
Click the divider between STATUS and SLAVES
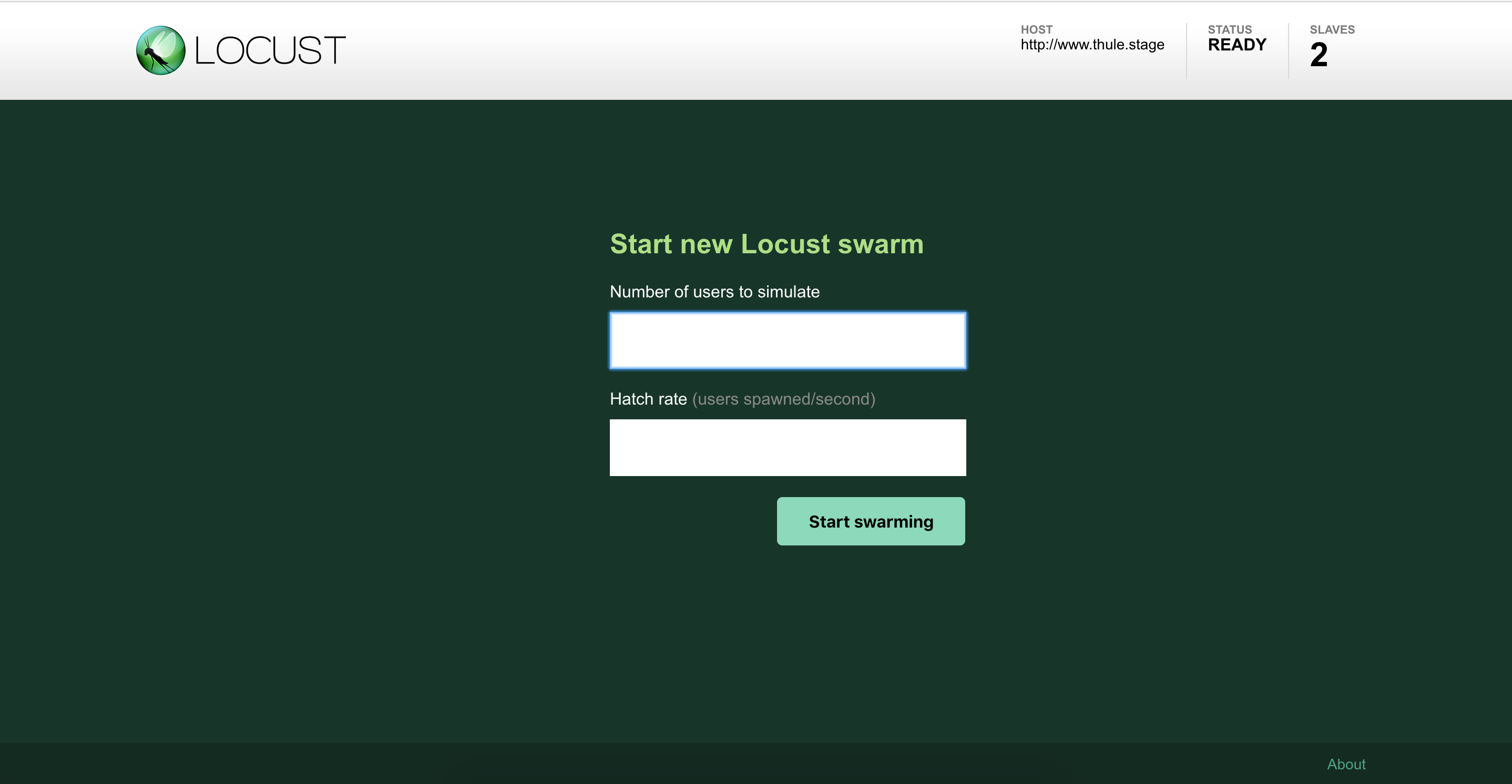tap(1289, 50)
